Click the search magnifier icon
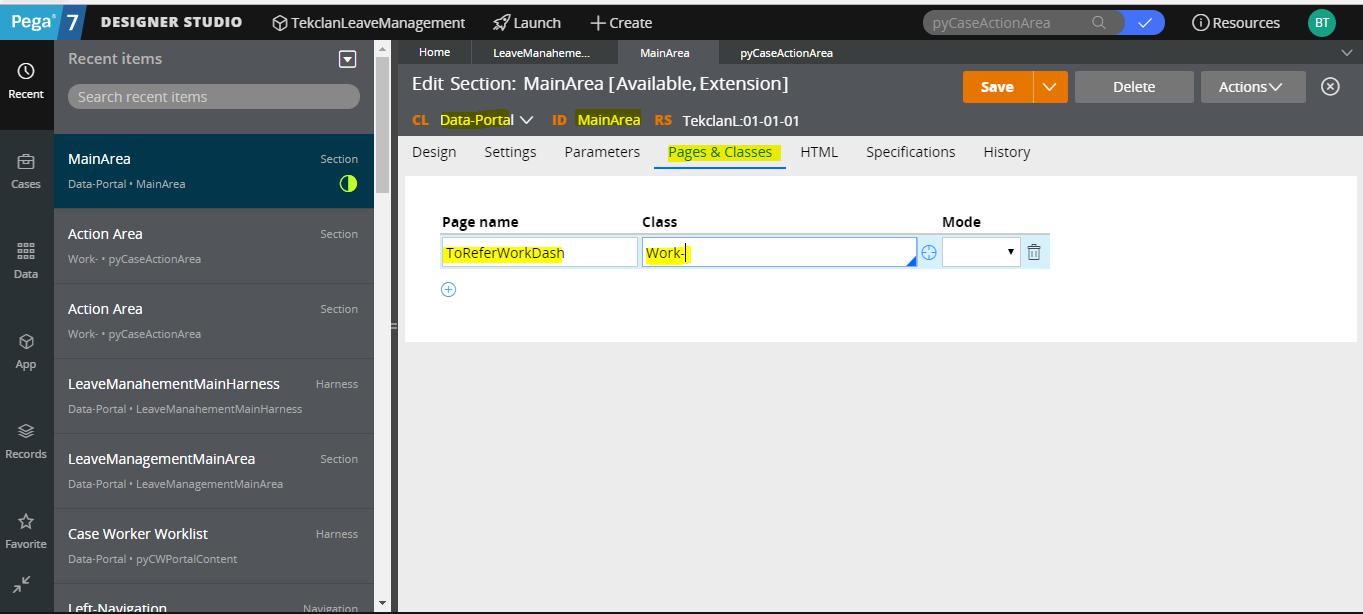 point(1099,22)
